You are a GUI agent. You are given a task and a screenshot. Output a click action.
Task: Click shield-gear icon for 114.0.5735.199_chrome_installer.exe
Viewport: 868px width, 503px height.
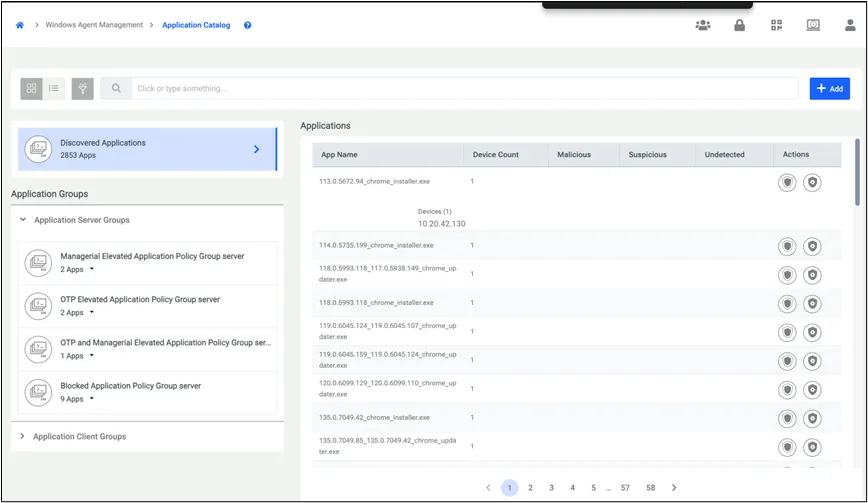click(x=812, y=246)
